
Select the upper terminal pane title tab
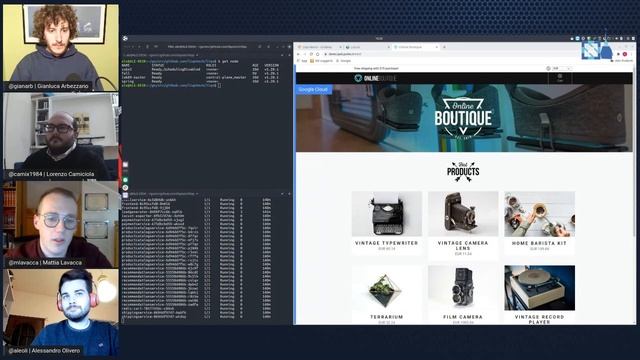[x=161, y=55]
